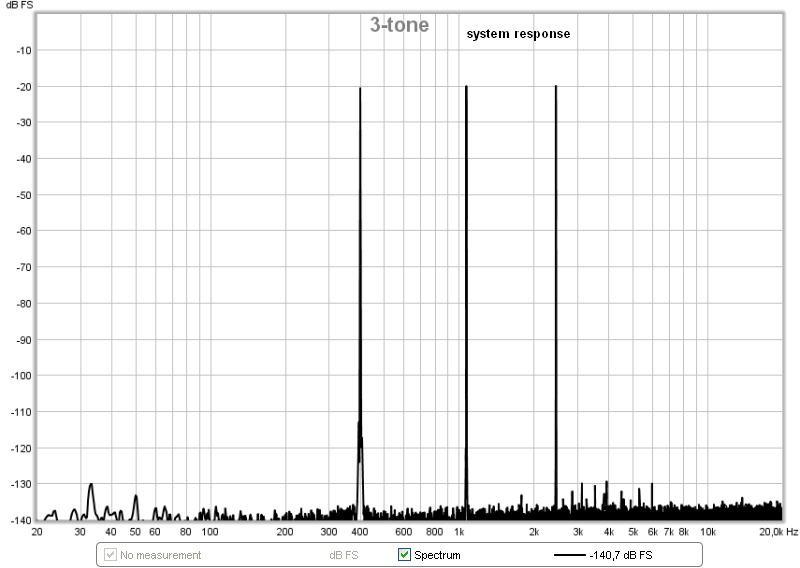The height and width of the screenshot is (568, 800).
Task: Click the noise peak at 50 Hz
Action: tap(136, 505)
